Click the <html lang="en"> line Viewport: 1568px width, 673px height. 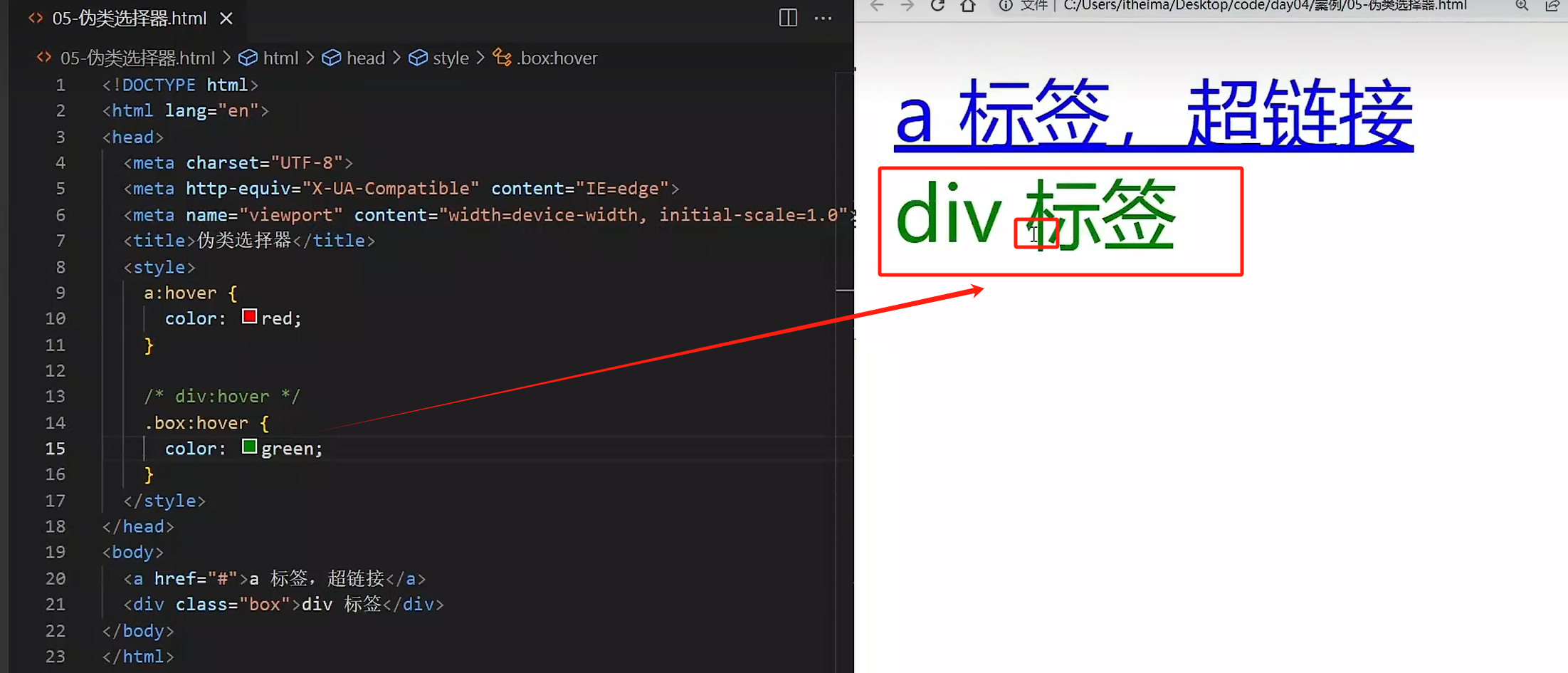(x=186, y=110)
